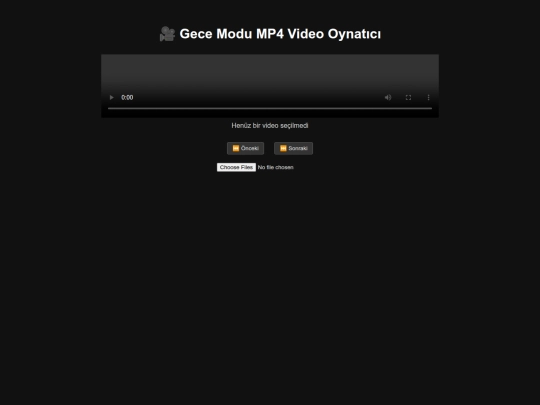The height and width of the screenshot is (405, 540).
Task: Click the skip-forward icon inside Sonraki button
Action: (x=283, y=148)
